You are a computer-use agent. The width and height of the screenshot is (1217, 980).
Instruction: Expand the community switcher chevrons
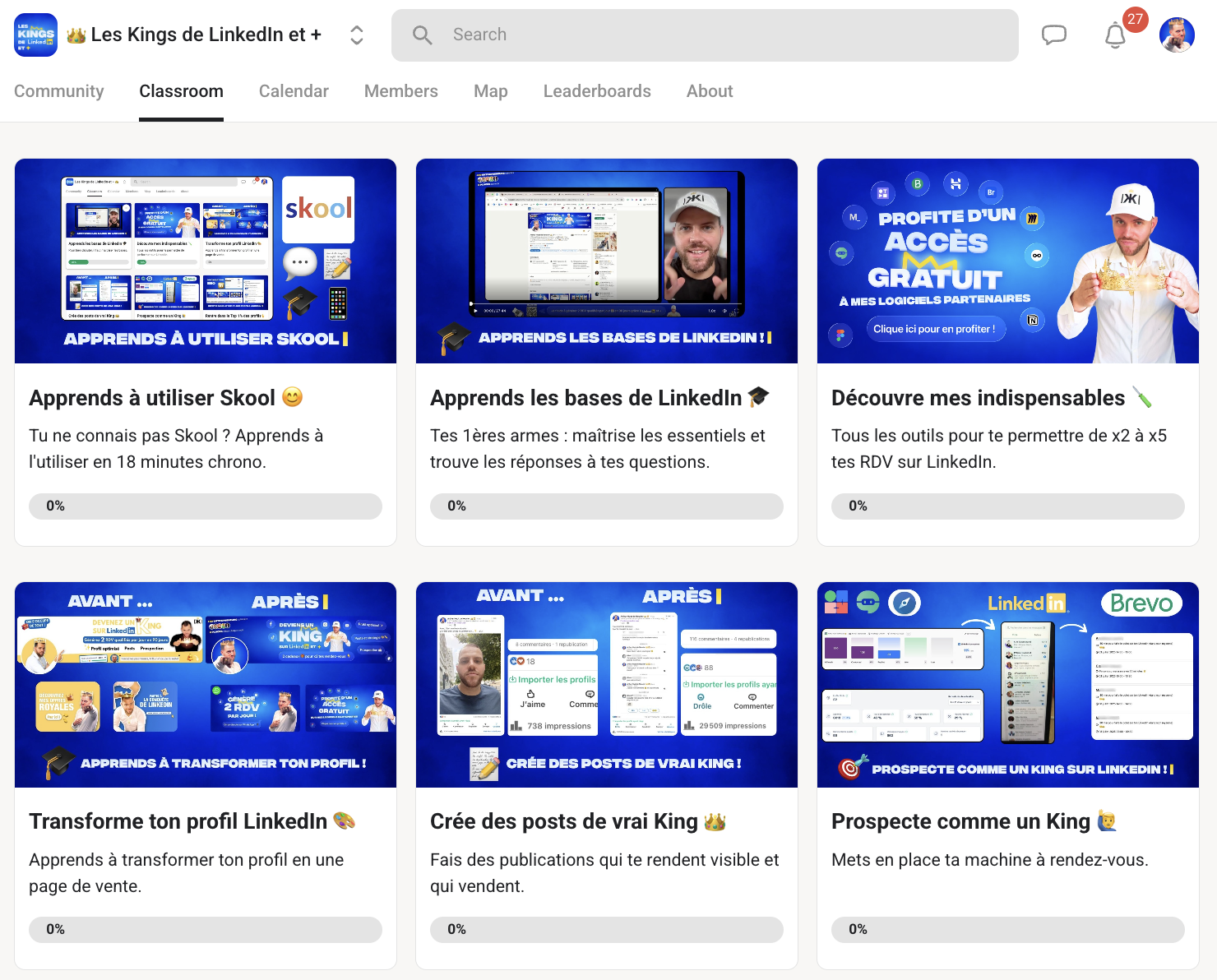coord(356,35)
